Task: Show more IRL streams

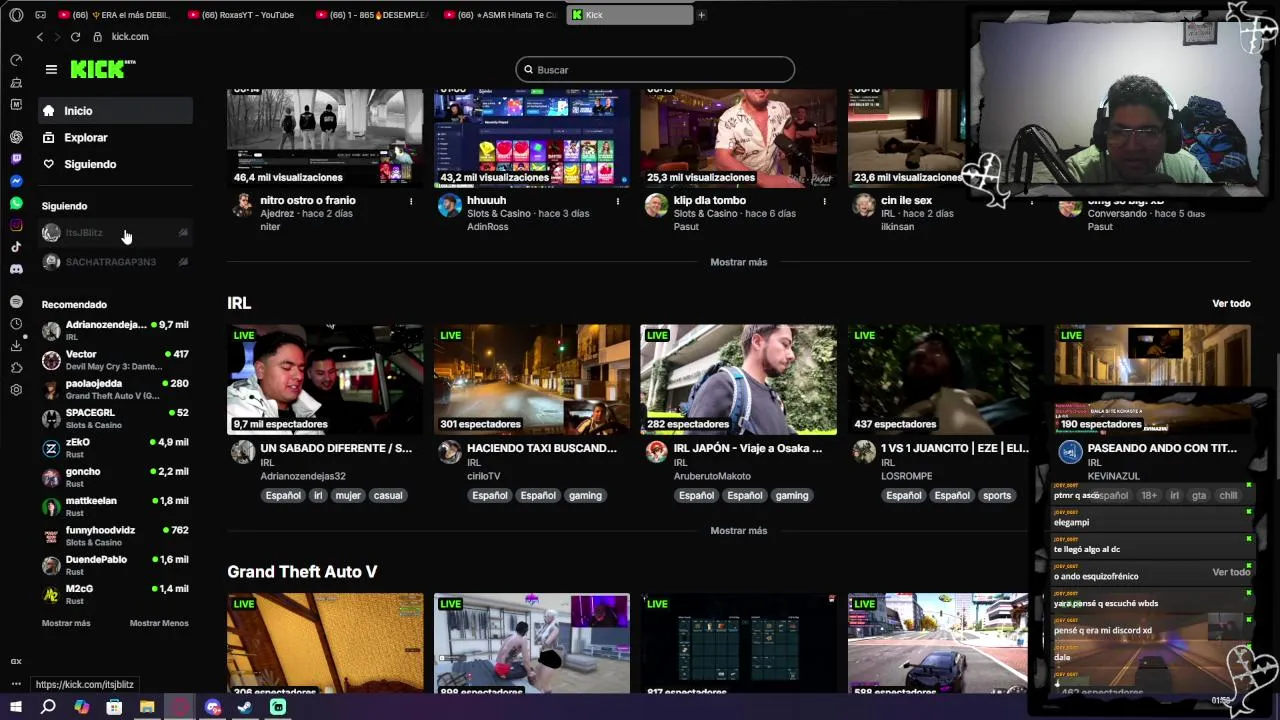Action: click(x=738, y=531)
